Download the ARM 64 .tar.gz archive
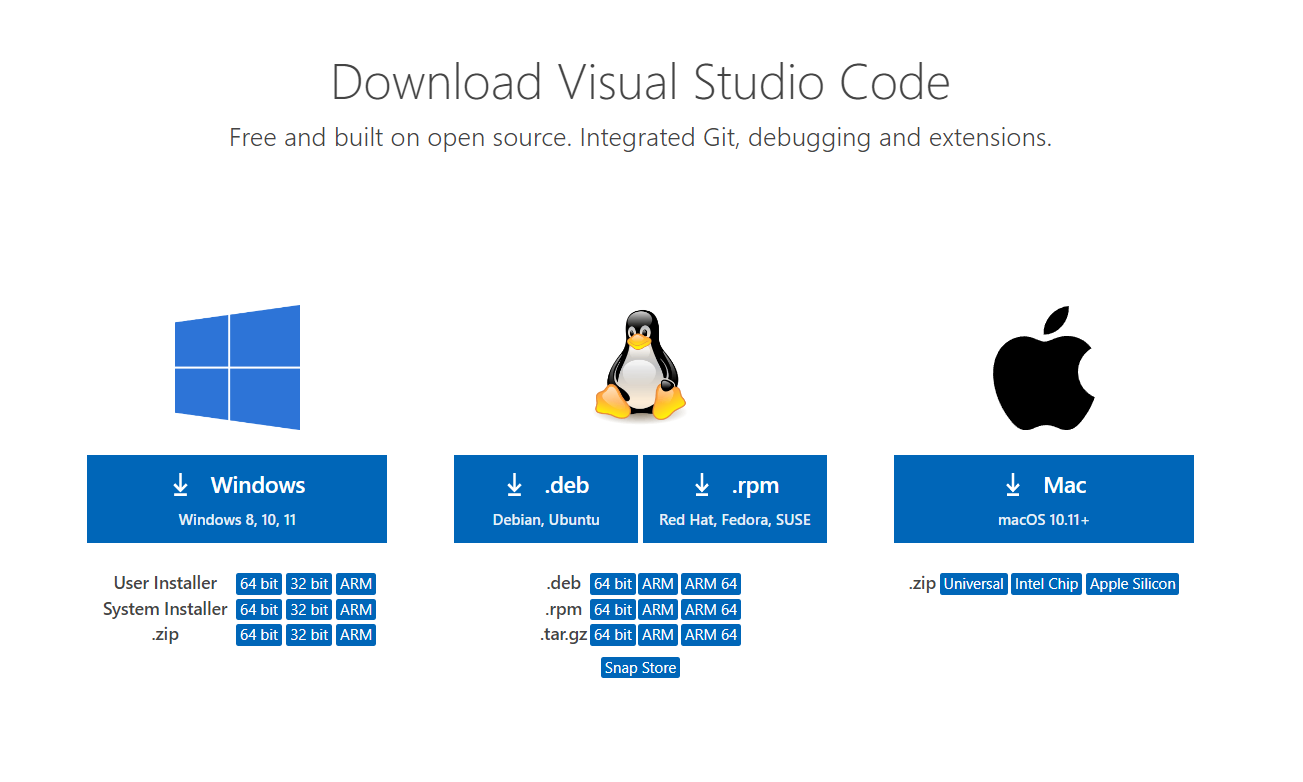1303x782 pixels. (710, 634)
